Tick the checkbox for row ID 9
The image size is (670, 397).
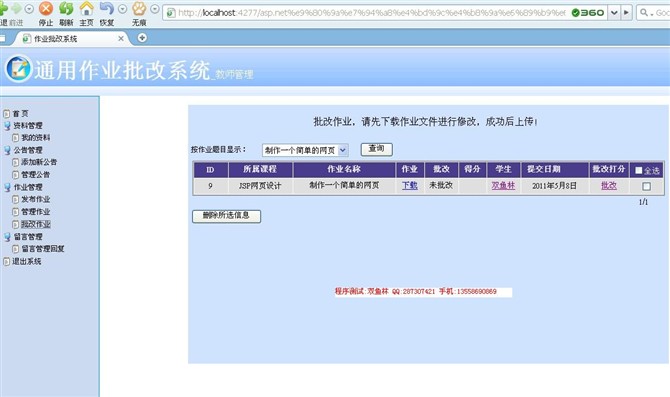(646, 186)
